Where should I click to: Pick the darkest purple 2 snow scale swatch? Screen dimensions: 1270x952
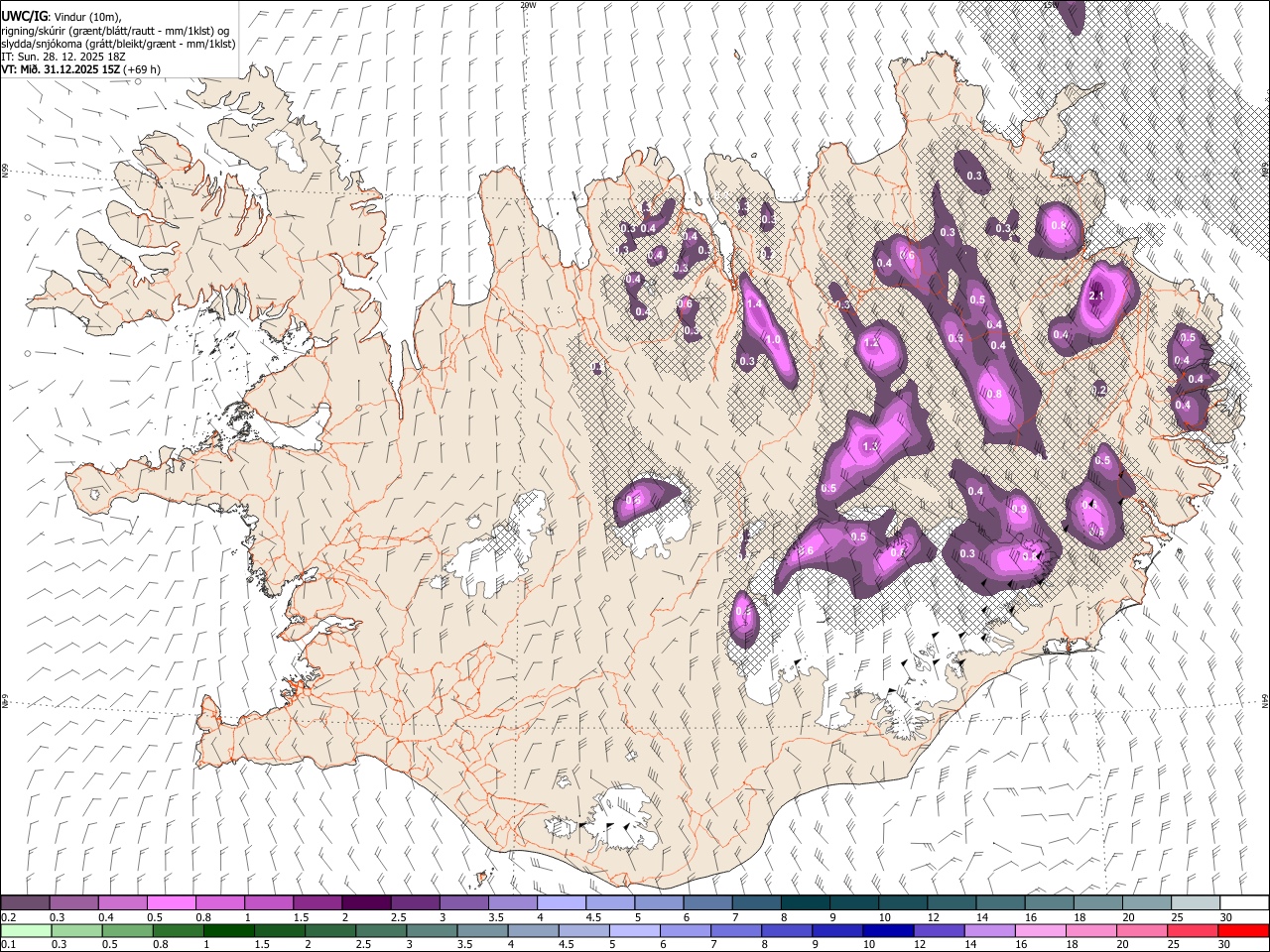(x=366, y=902)
